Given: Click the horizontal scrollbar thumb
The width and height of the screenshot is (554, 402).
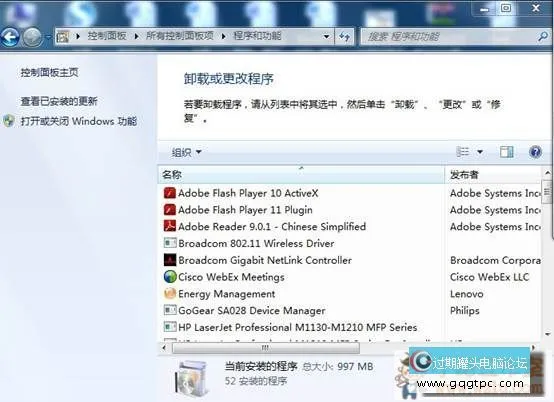Looking at the screenshot, I should point(266,348).
